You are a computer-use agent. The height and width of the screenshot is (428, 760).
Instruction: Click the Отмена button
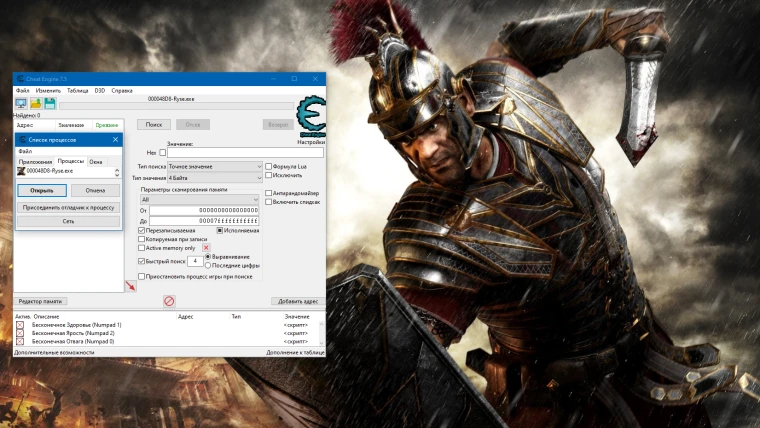[95, 190]
